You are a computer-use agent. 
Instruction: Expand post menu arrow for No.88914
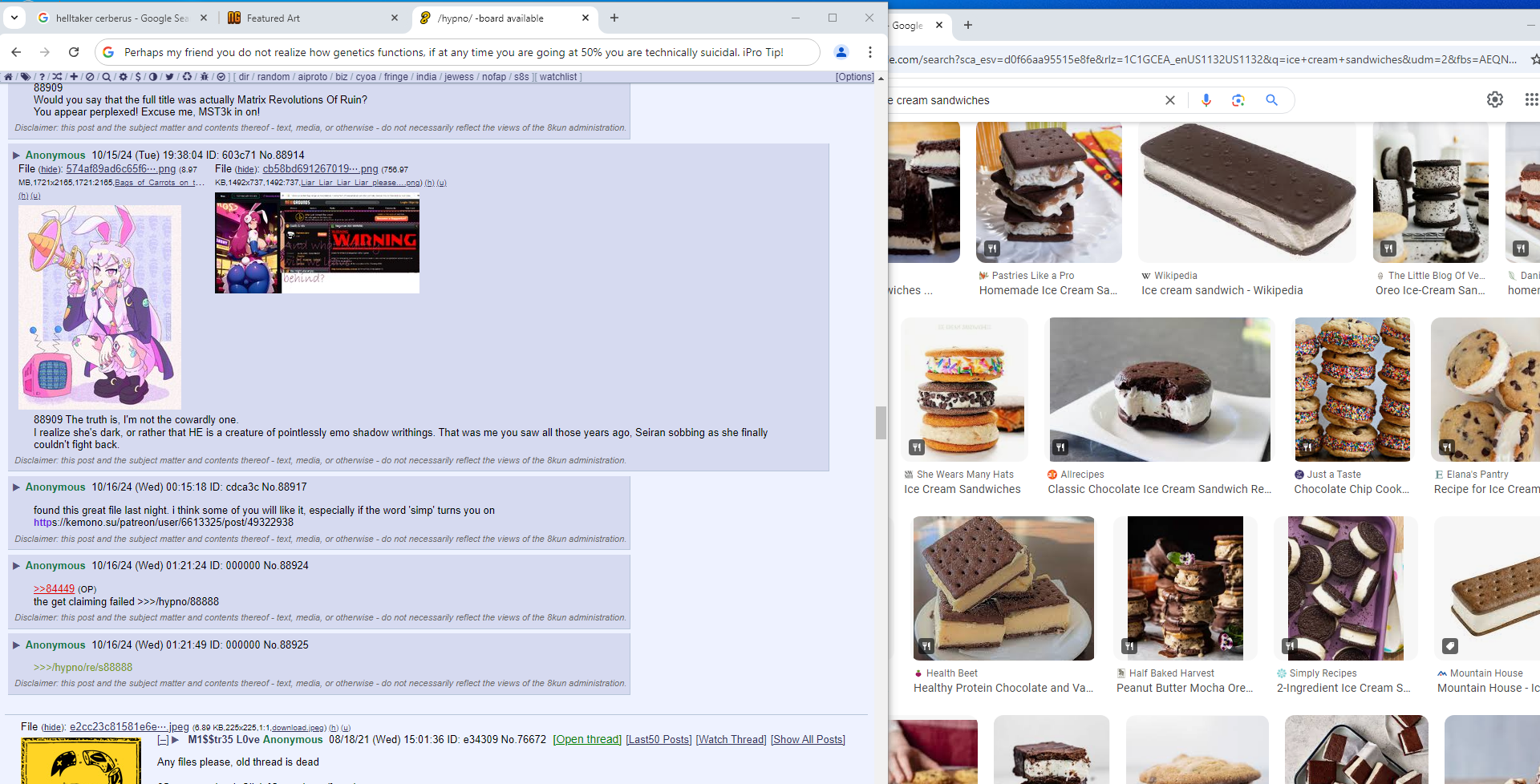[16, 155]
